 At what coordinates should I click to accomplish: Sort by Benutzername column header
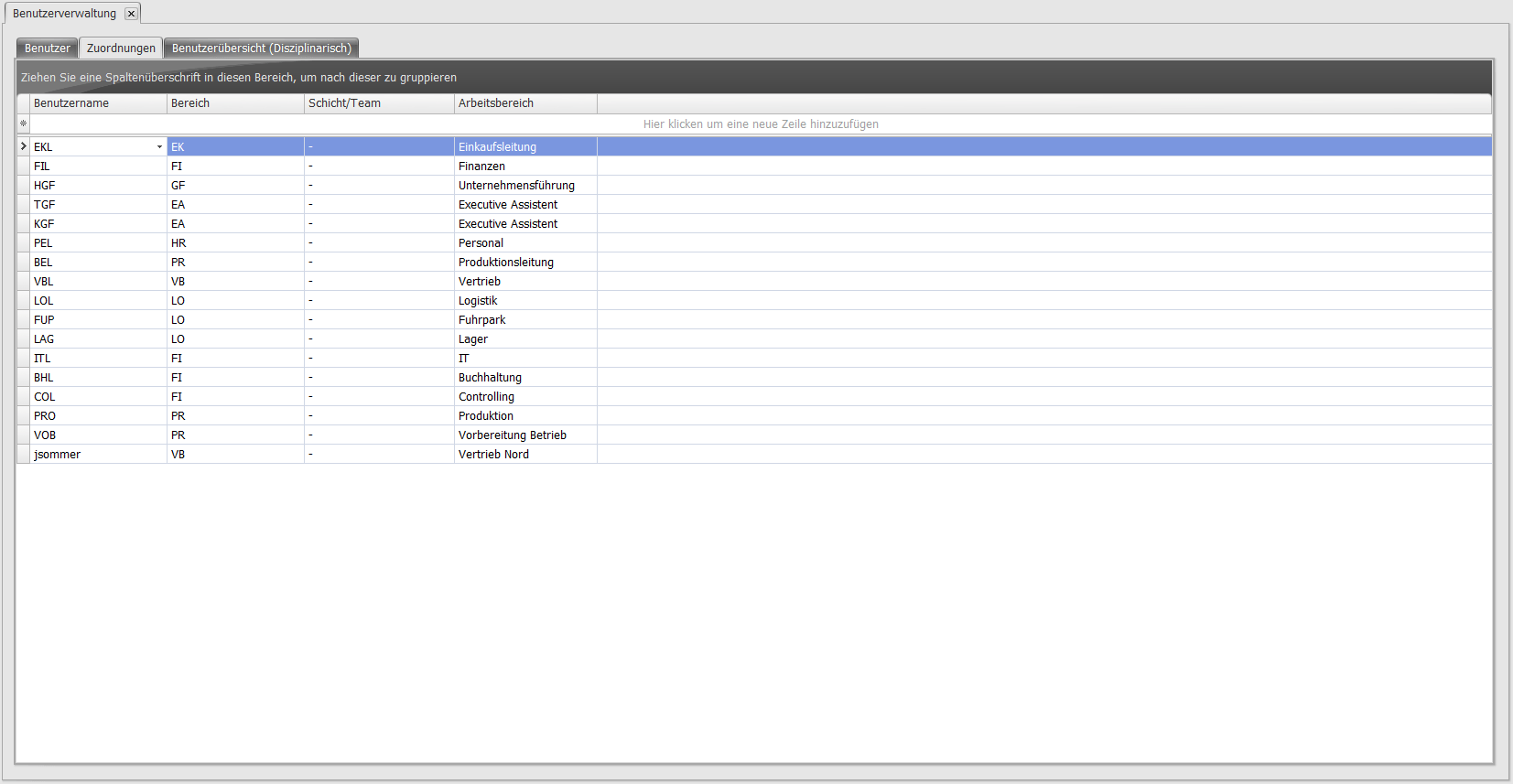coord(98,103)
